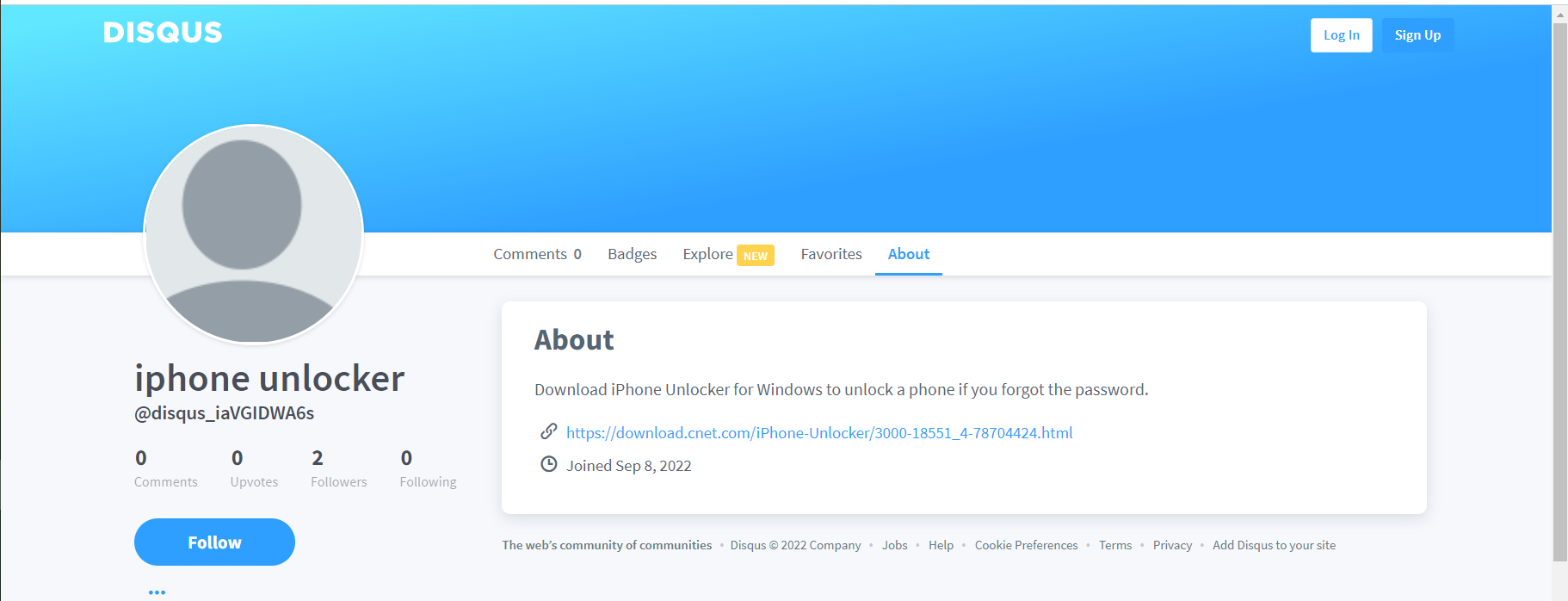Click the NEW badge next to Explore
The image size is (1568, 601).
(756, 256)
